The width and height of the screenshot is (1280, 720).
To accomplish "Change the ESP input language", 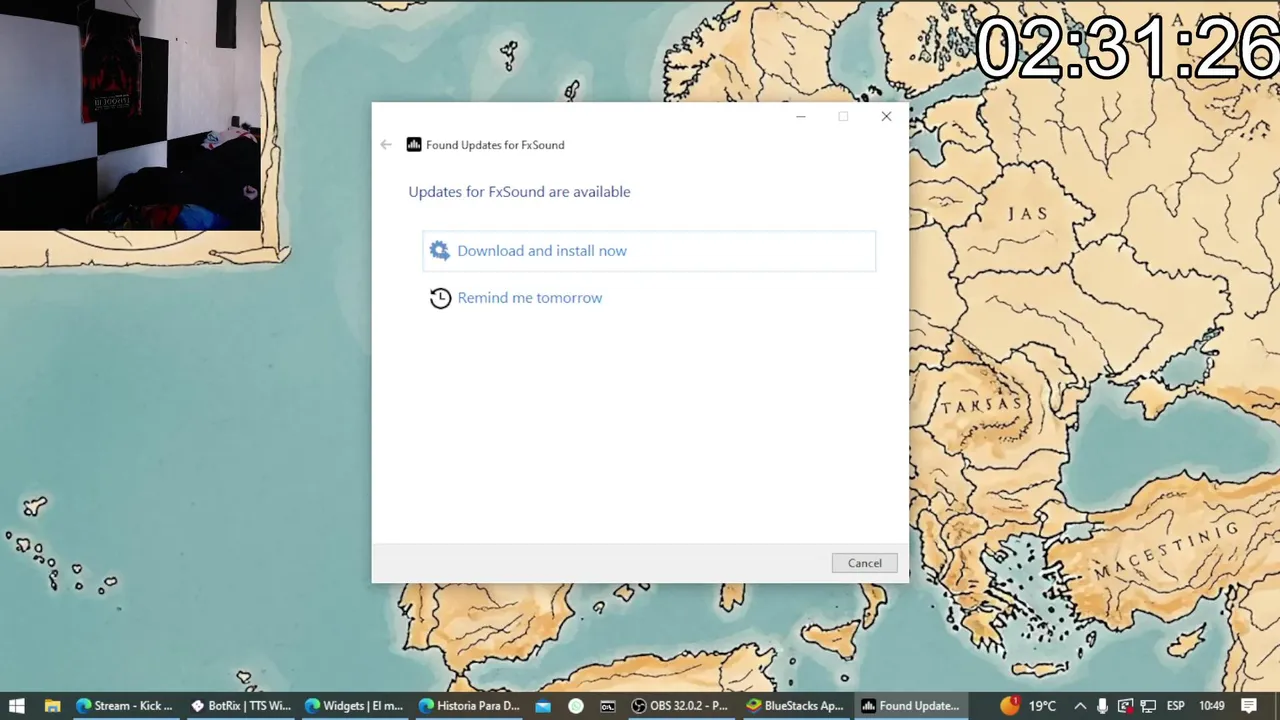I will [x=1176, y=705].
